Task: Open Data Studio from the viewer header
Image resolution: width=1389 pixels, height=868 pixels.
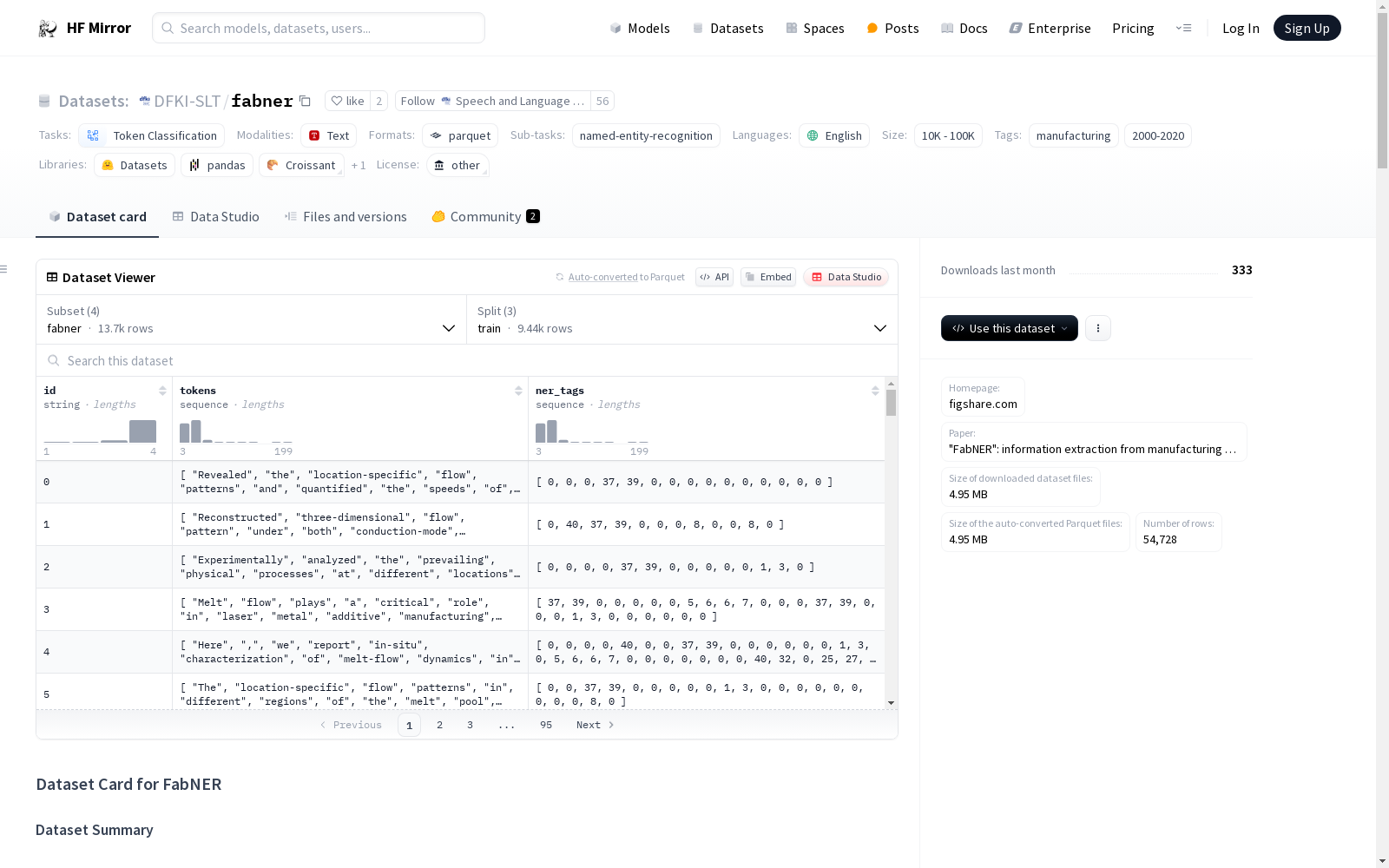Action: click(x=846, y=277)
